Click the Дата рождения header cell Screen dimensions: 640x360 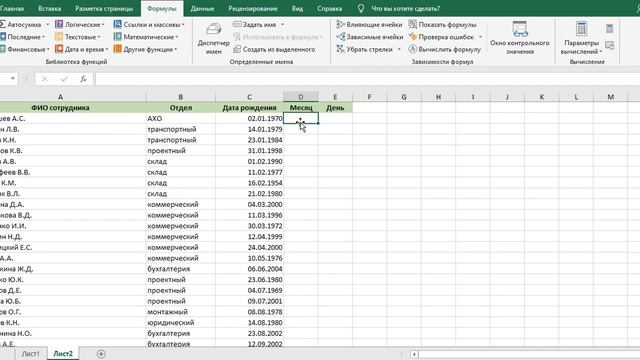[249, 108]
